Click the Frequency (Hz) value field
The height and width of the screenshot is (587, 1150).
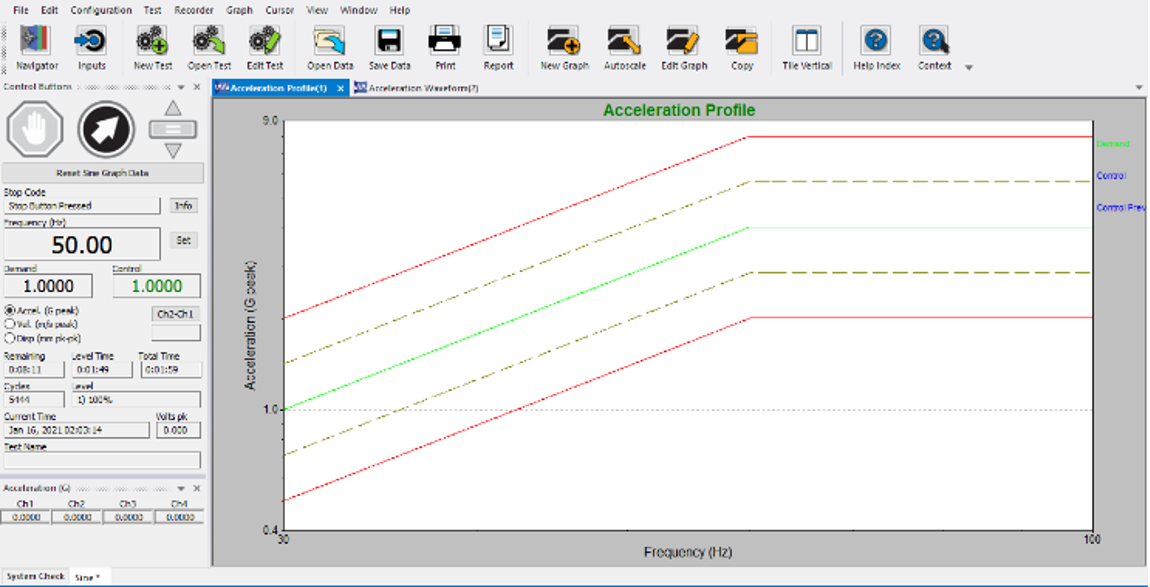(82, 244)
